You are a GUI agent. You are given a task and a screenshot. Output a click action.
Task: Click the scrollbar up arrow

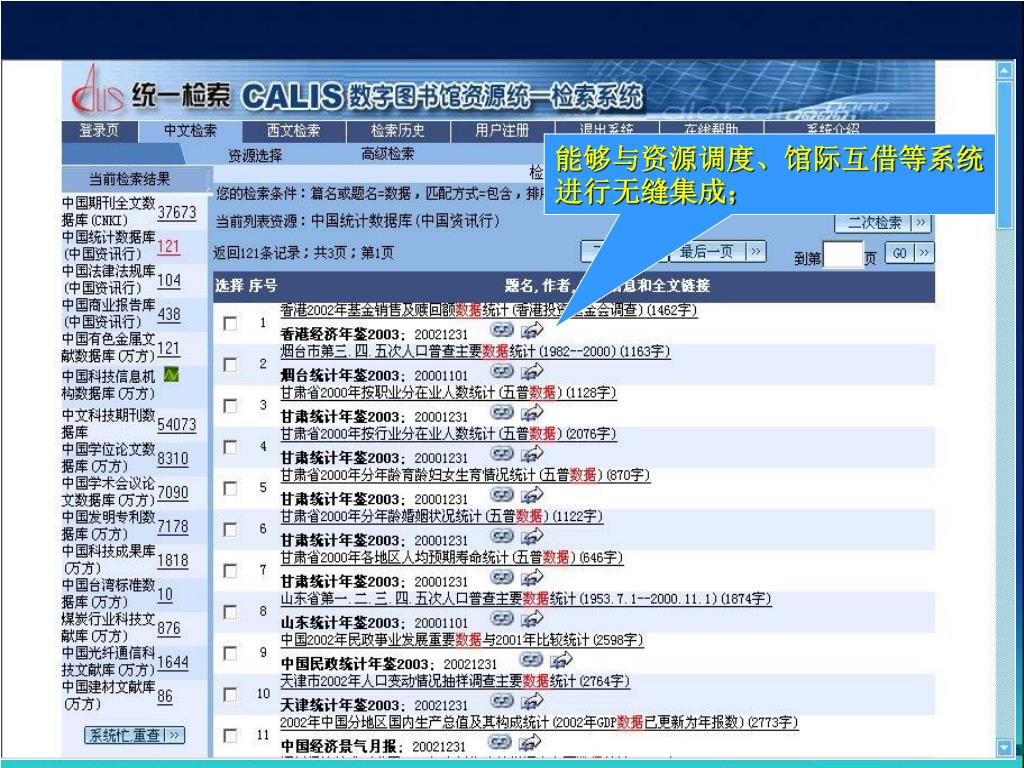[x=1004, y=70]
